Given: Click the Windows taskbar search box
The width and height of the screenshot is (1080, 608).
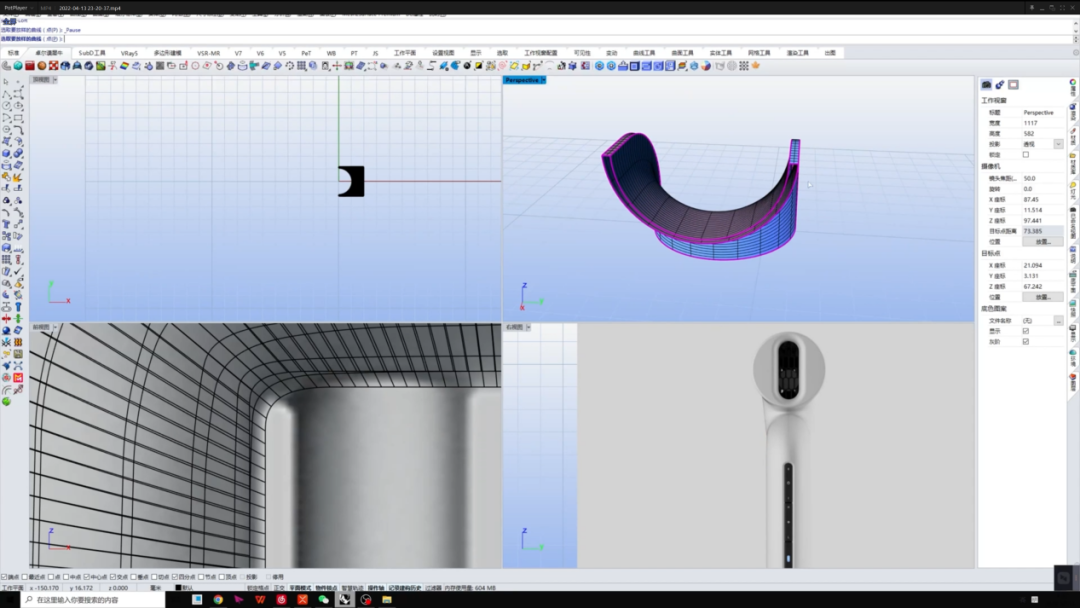Looking at the screenshot, I should pyautogui.click(x=93, y=600).
